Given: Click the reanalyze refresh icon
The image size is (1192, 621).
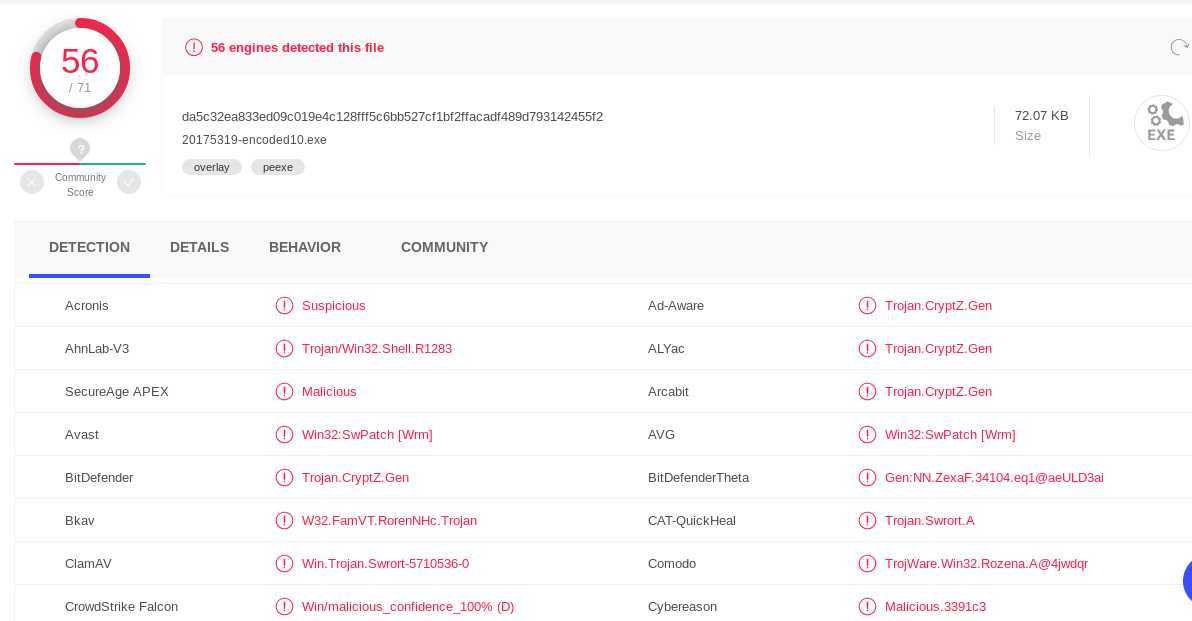Looking at the screenshot, I should pyautogui.click(x=1179, y=47).
